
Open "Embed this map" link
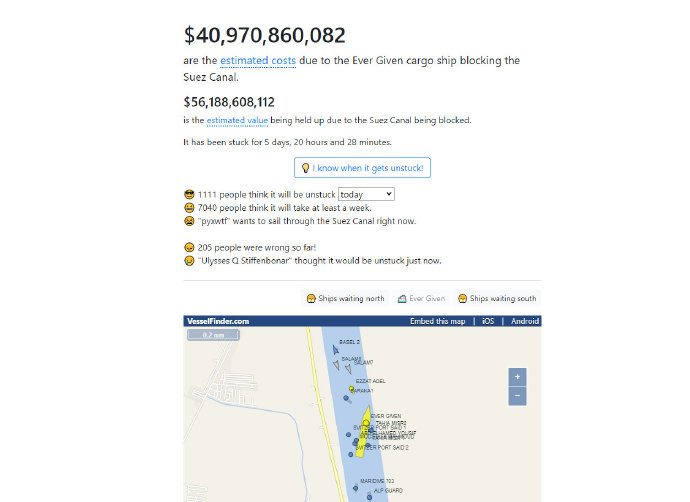[437, 321]
